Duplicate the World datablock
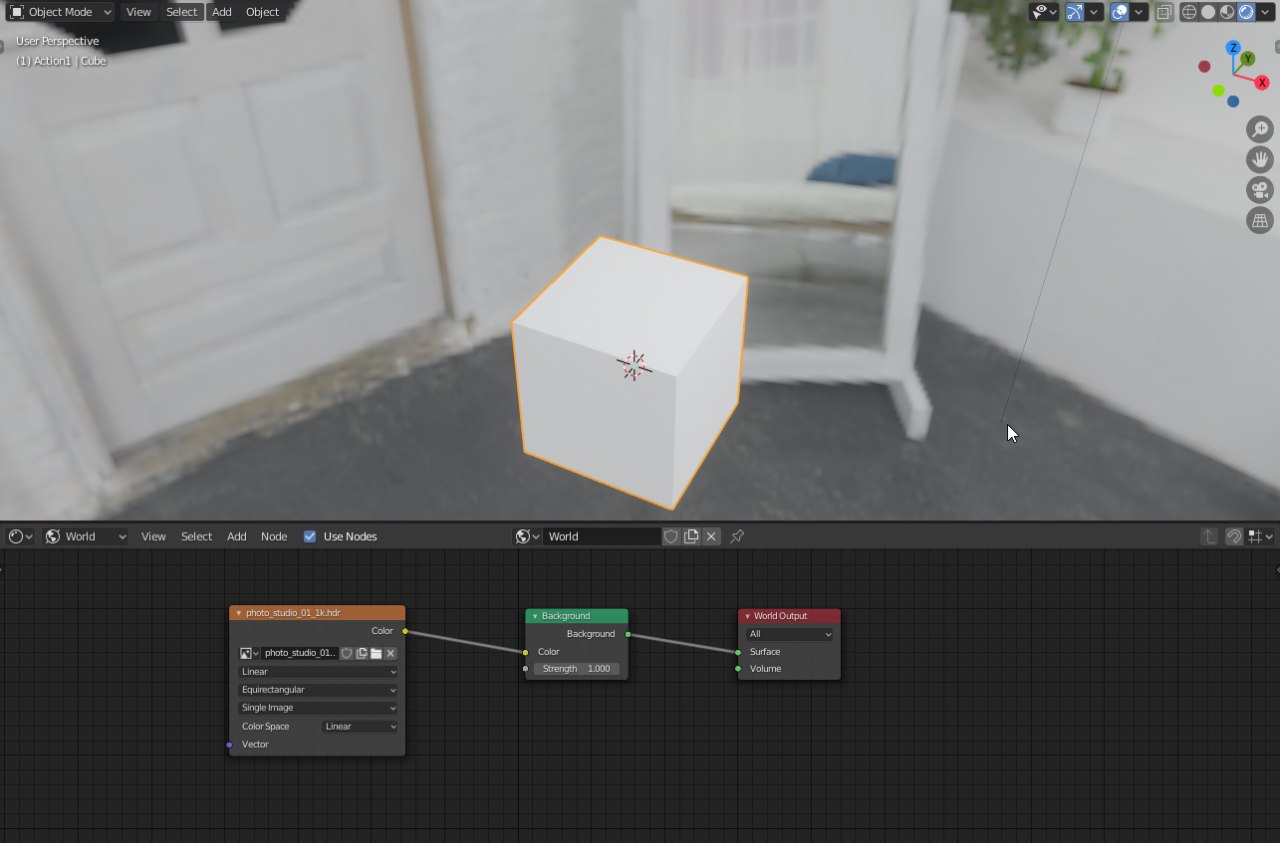Screen dimensions: 1280x843 [x=691, y=536]
